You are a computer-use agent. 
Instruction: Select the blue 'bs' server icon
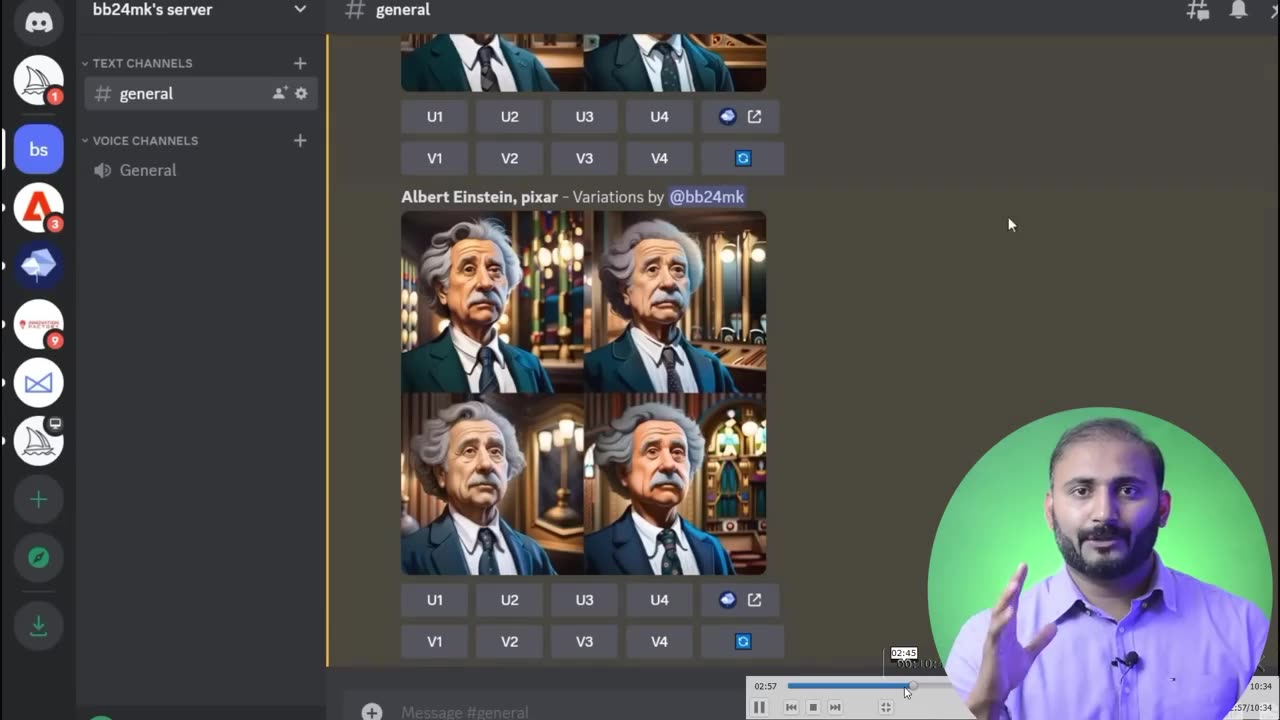coord(38,149)
